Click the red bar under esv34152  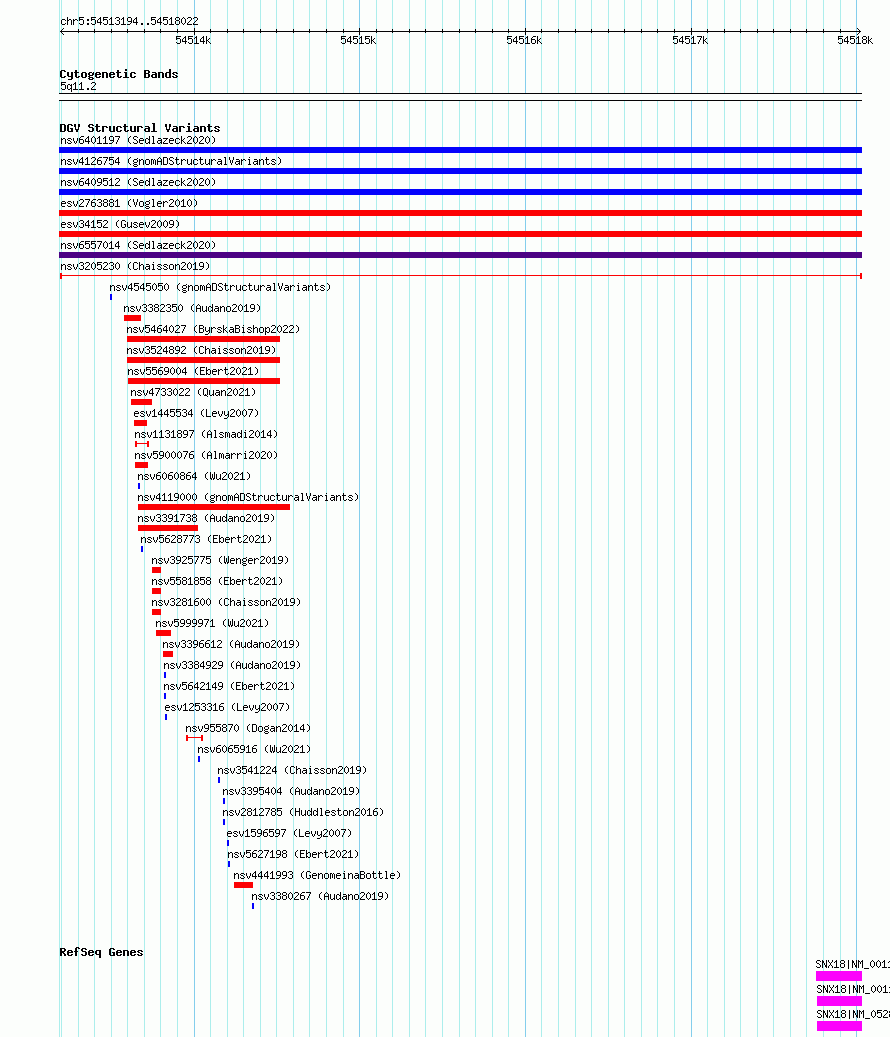click(x=460, y=234)
